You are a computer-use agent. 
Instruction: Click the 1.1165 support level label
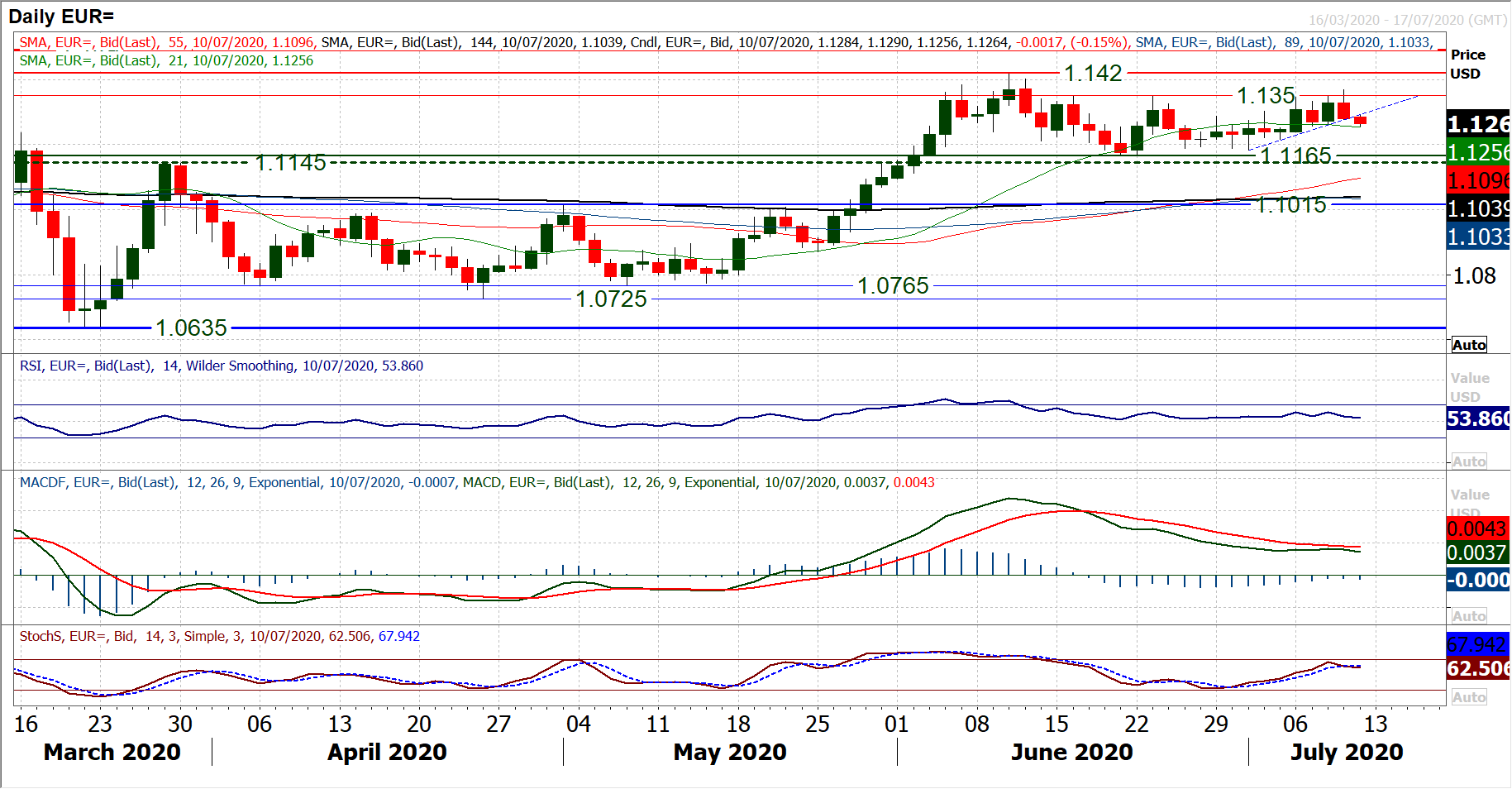click(x=1295, y=155)
